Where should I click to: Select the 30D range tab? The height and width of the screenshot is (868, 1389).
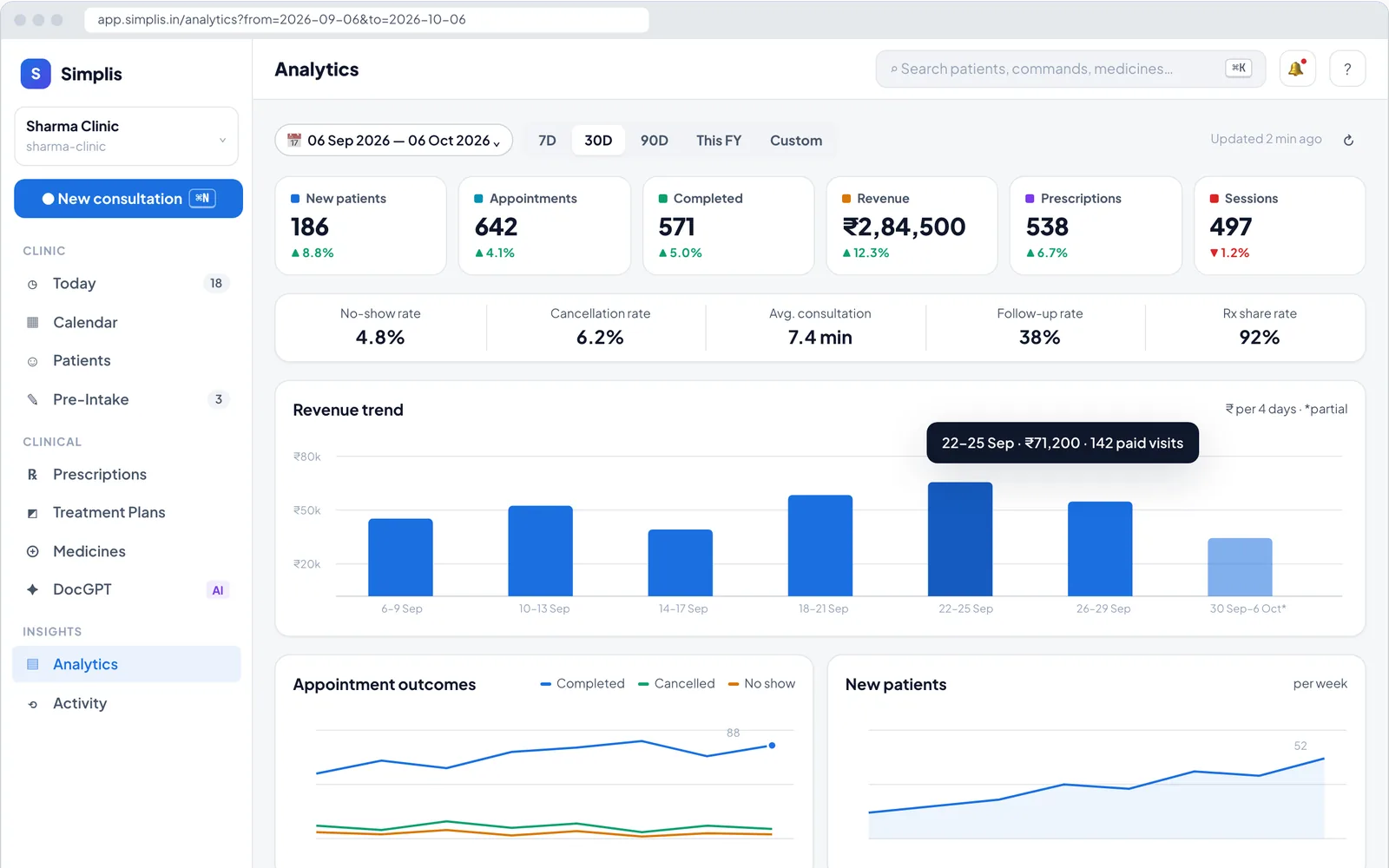598,140
